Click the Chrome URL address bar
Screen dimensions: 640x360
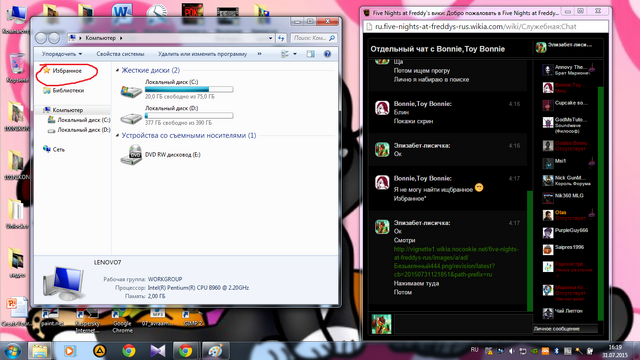pyautogui.click(x=486, y=27)
